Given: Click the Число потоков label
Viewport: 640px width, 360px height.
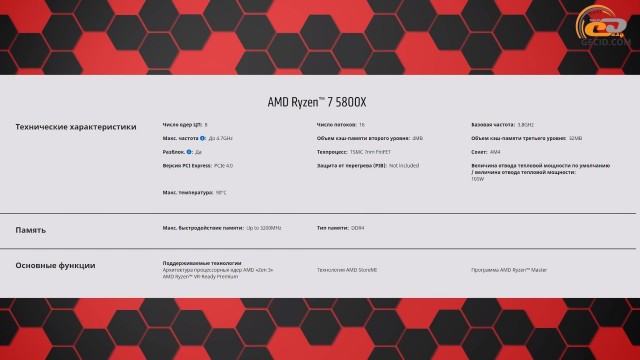Looking at the screenshot, I should click(x=337, y=125).
